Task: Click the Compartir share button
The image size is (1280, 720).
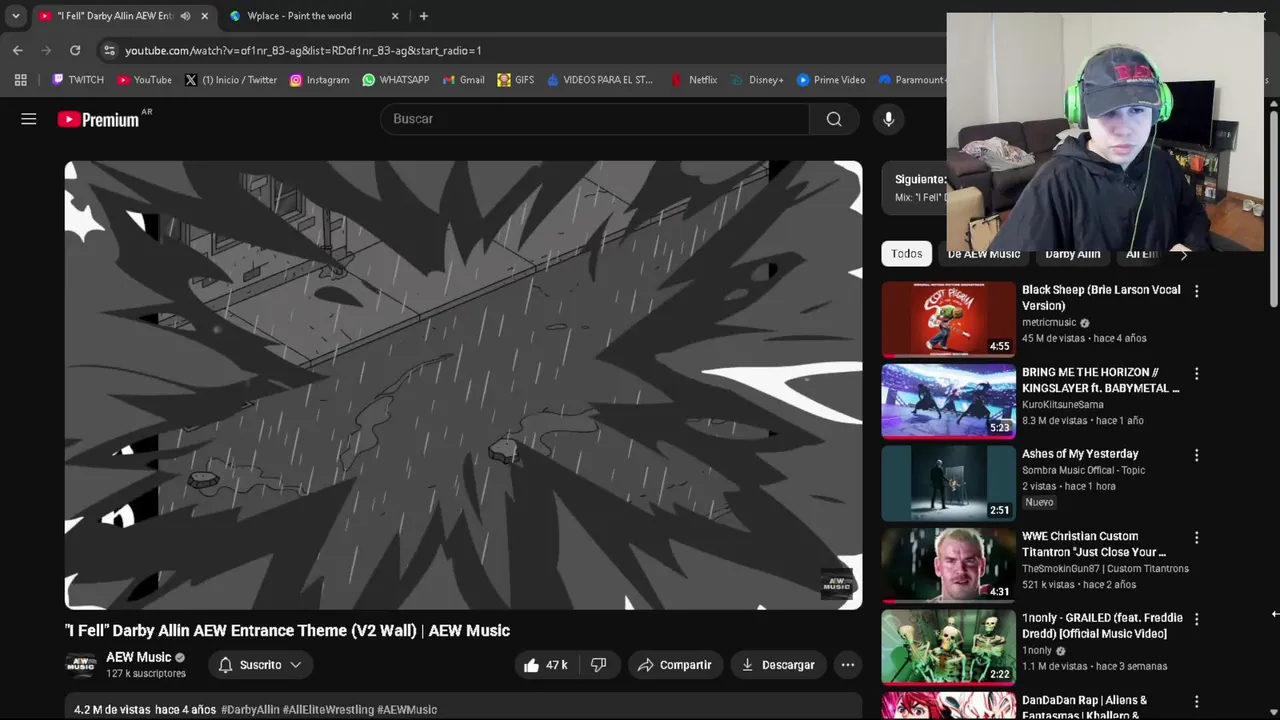Action: 675,665
